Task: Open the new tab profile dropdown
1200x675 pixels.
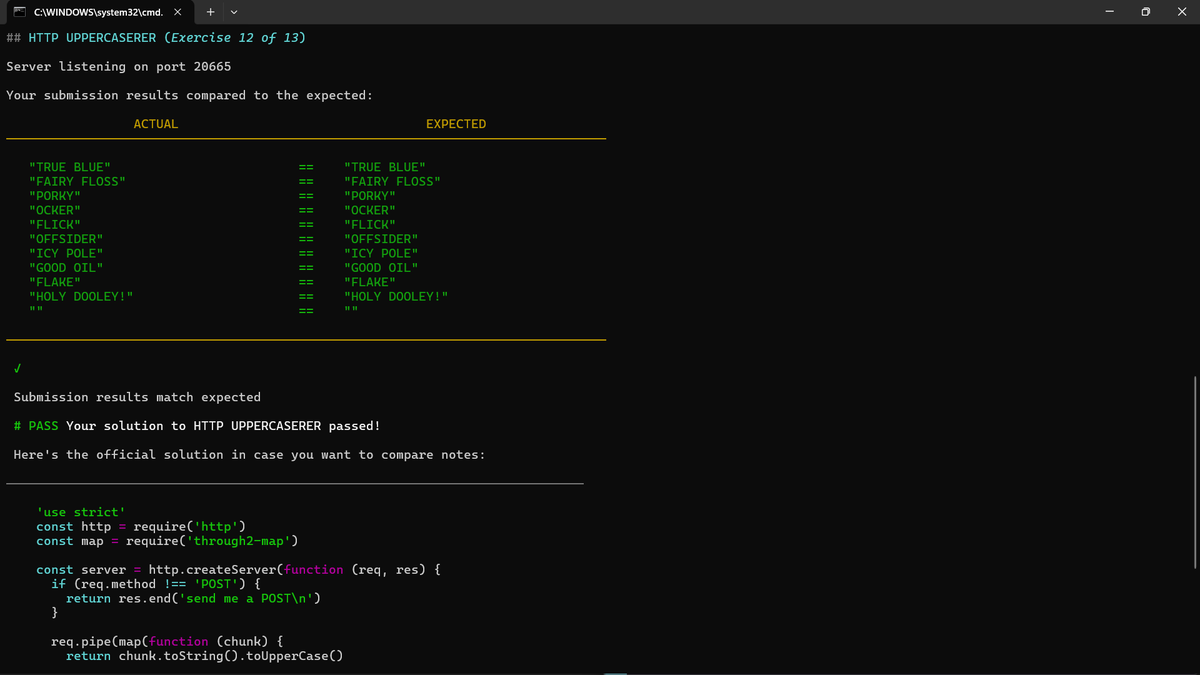Action: coord(233,13)
